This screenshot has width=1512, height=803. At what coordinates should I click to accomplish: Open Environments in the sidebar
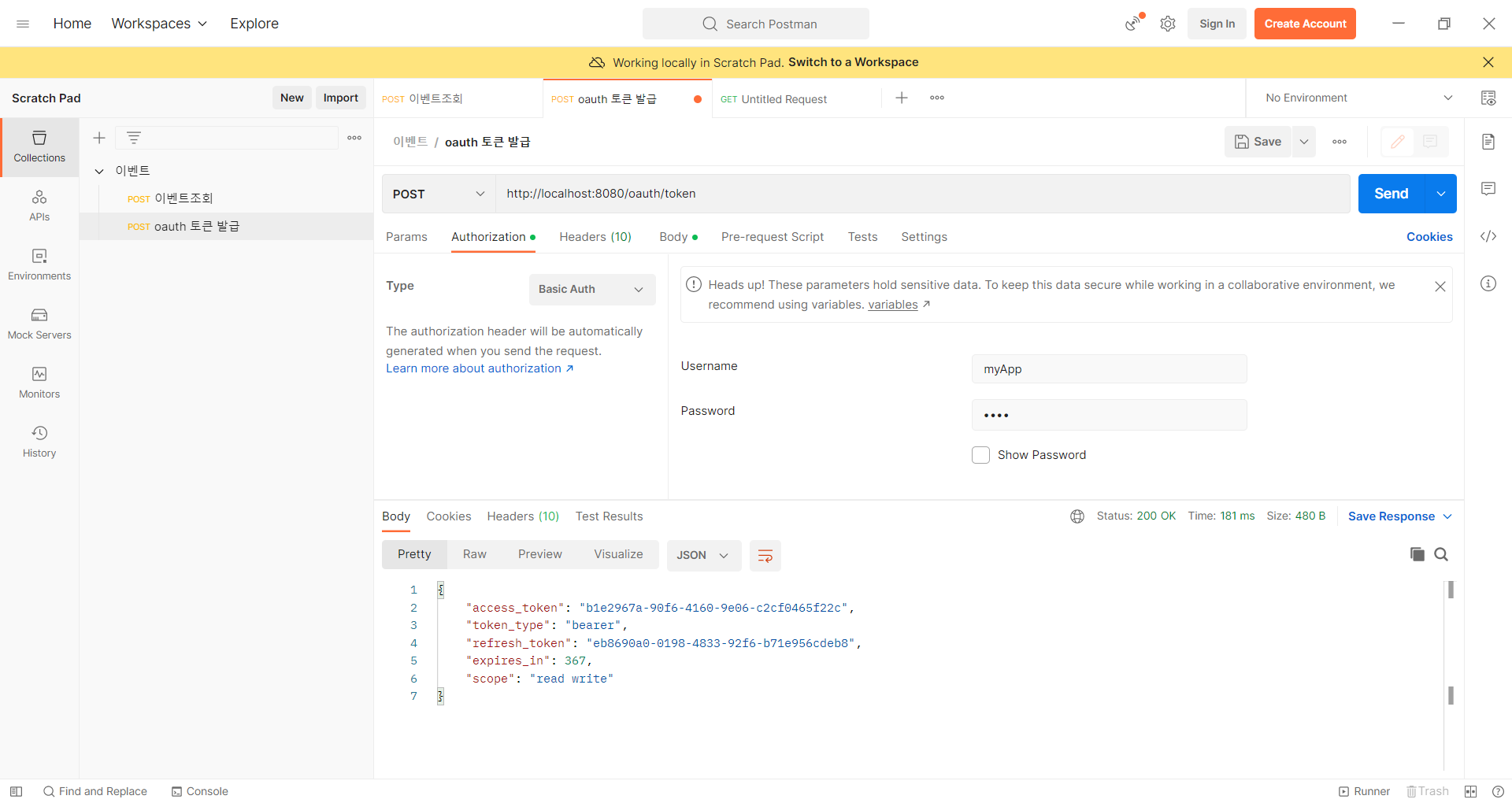[x=39, y=265]
